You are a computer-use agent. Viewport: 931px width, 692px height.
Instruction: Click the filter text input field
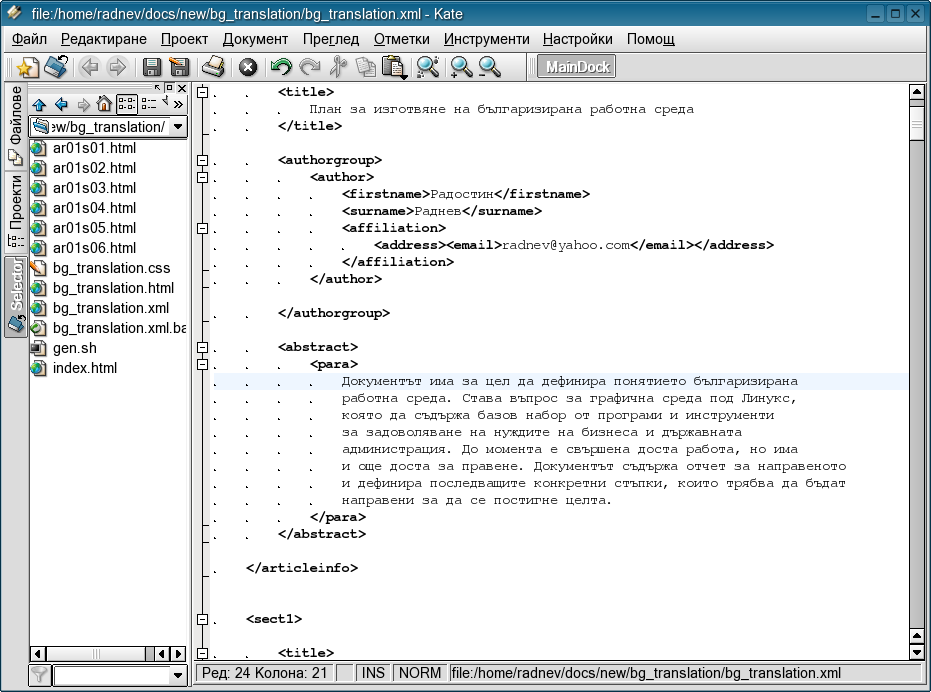[112, 675]
